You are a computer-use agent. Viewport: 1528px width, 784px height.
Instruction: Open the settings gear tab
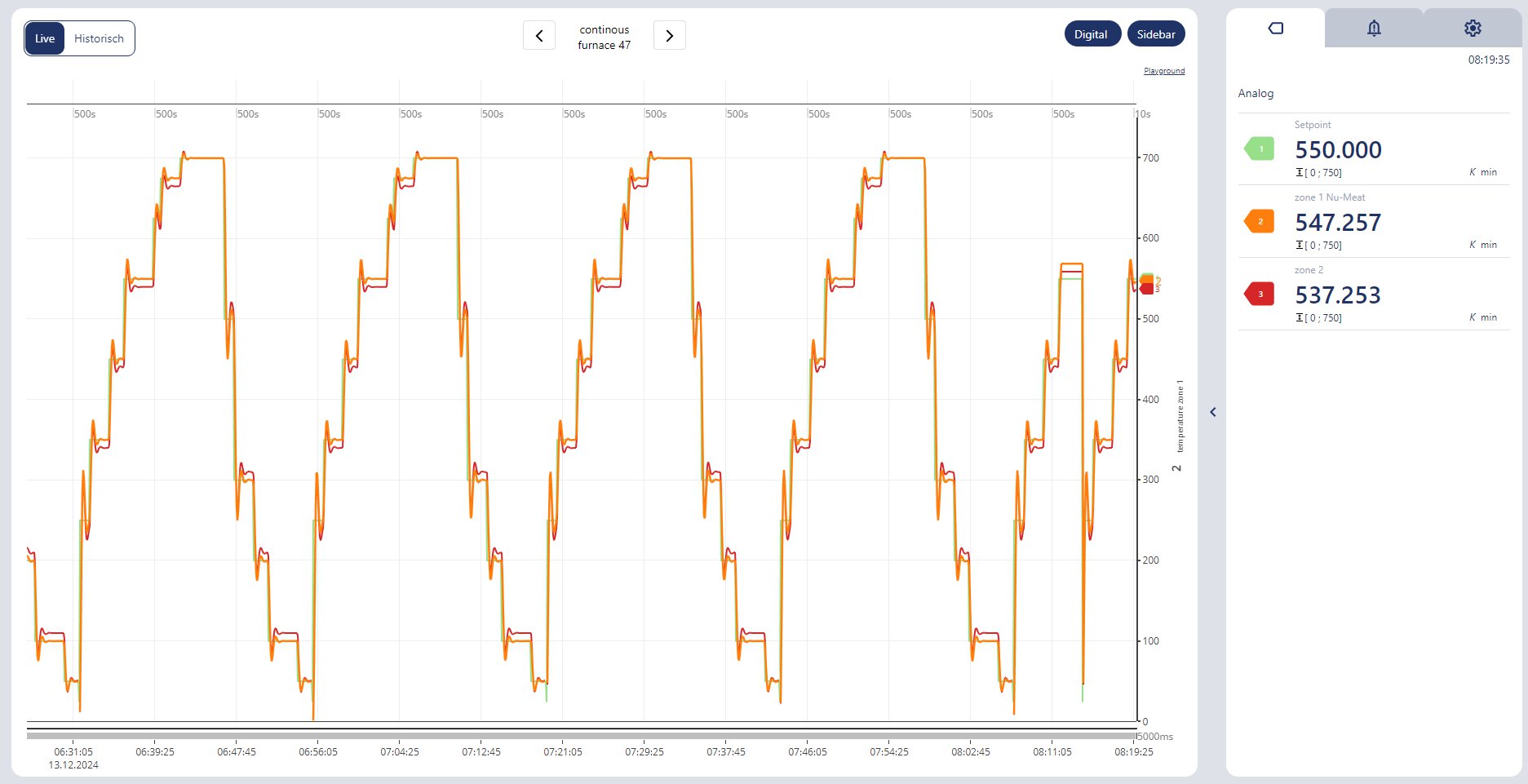[1473, 29]
